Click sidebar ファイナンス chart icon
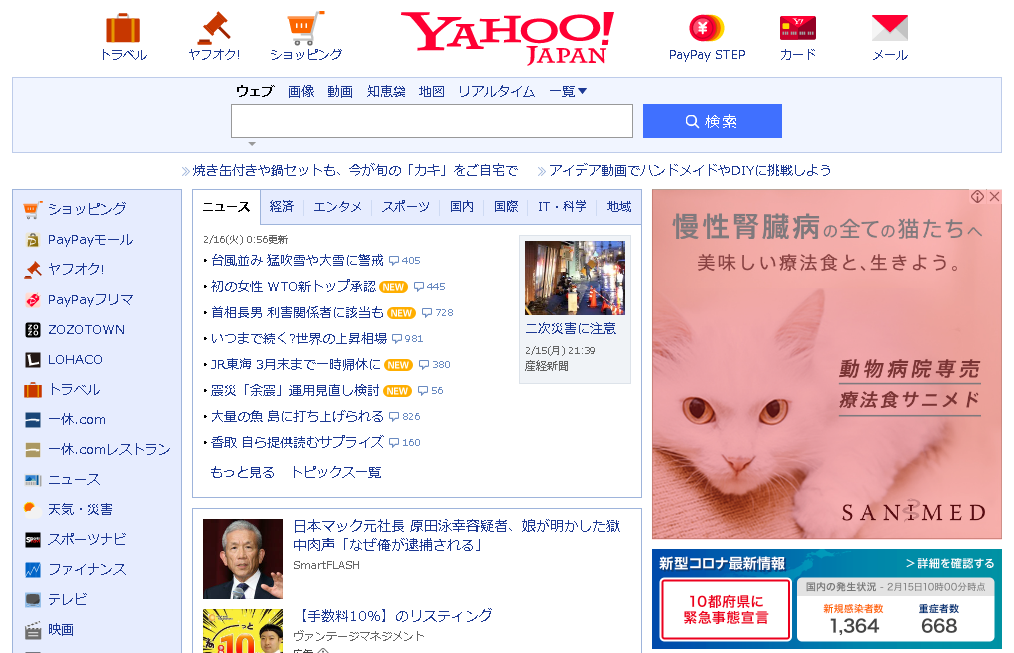Viewport: 1014px width, 653px height. [32, 570]
